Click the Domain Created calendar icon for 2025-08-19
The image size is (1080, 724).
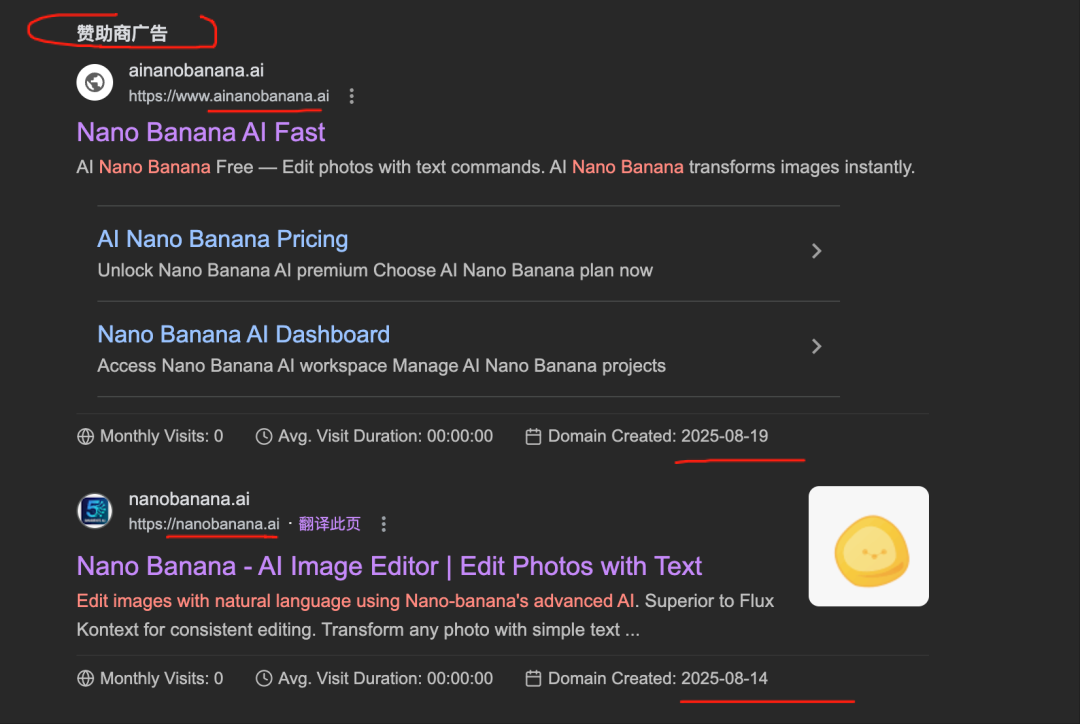pyautogui.click(x=534, y=436)
